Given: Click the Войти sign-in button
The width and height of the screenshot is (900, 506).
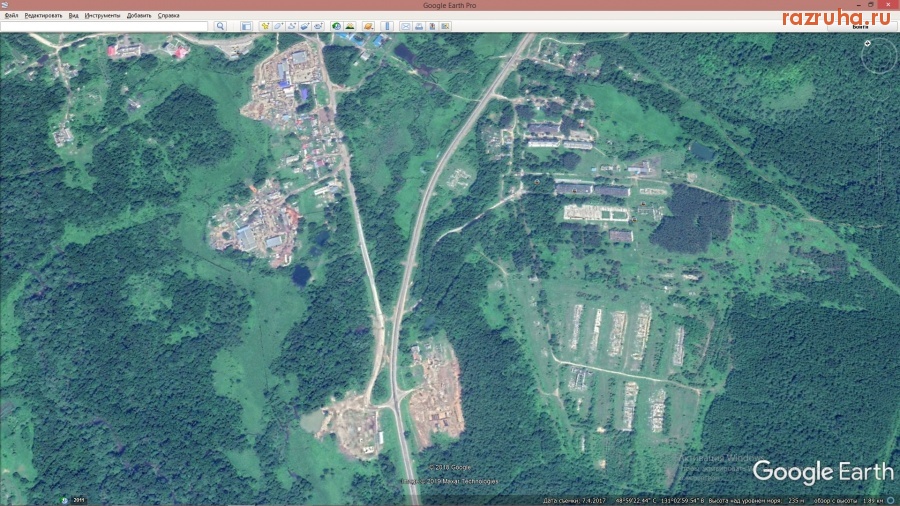Looking at the screenshot, I should (x=860, y=26).
